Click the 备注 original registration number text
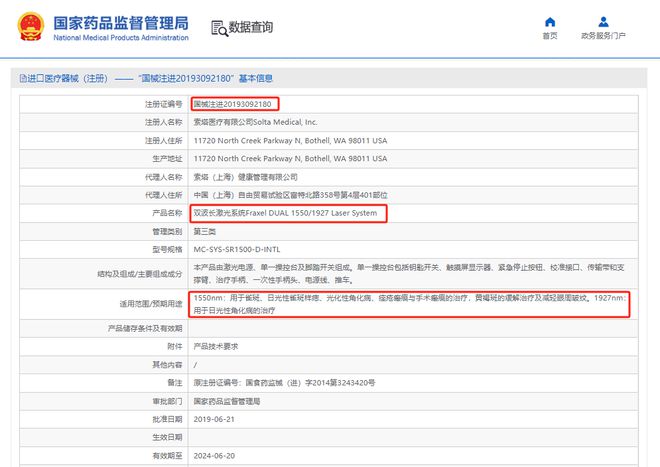This screenshot has height=467, width=660. [x=284, y=383]
